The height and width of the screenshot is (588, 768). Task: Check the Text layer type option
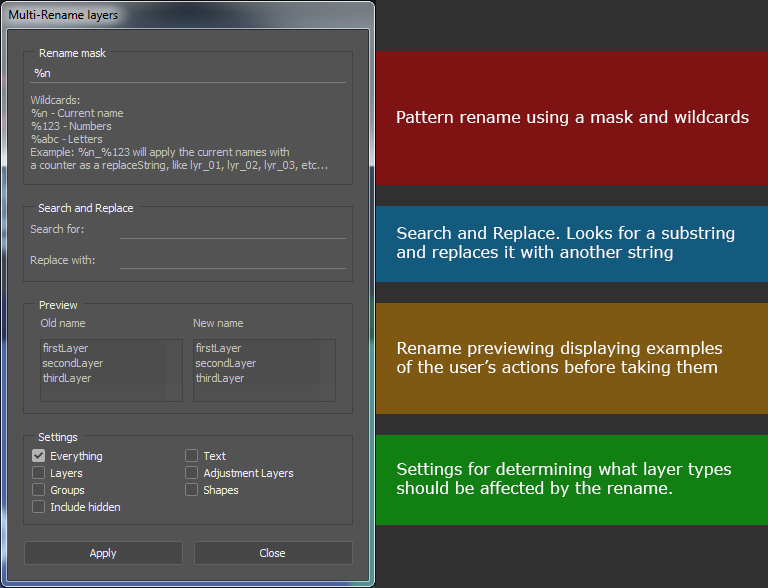[191, 456]
